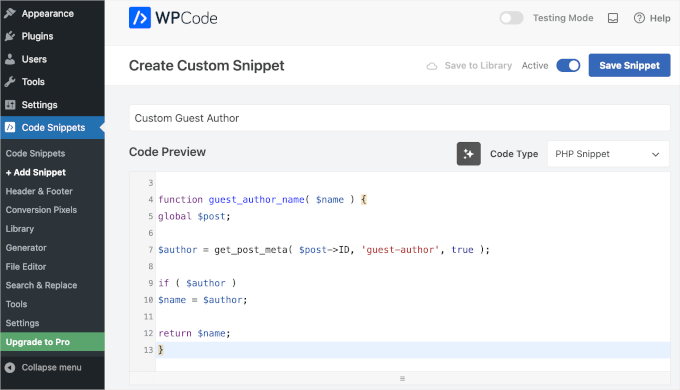The height and width of the screenshot is (390, 680).
Task: Select + Add Snippet submenu item
Action: (36, 172)
